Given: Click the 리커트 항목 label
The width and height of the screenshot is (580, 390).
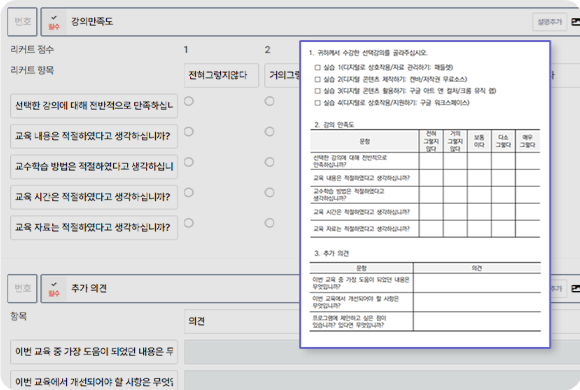Looking at the screenshot, I should point(32,70).
